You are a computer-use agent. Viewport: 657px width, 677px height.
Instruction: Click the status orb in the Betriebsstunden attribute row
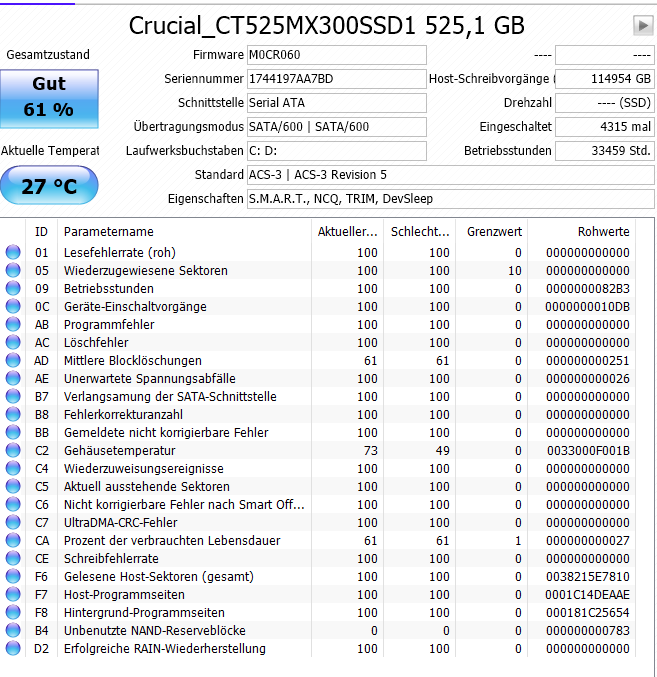click(13, 288)
